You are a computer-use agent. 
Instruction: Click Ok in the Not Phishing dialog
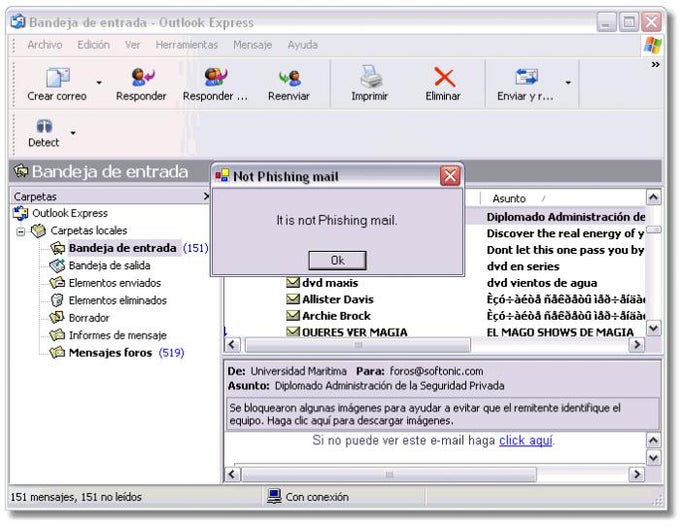coord(337,260)
